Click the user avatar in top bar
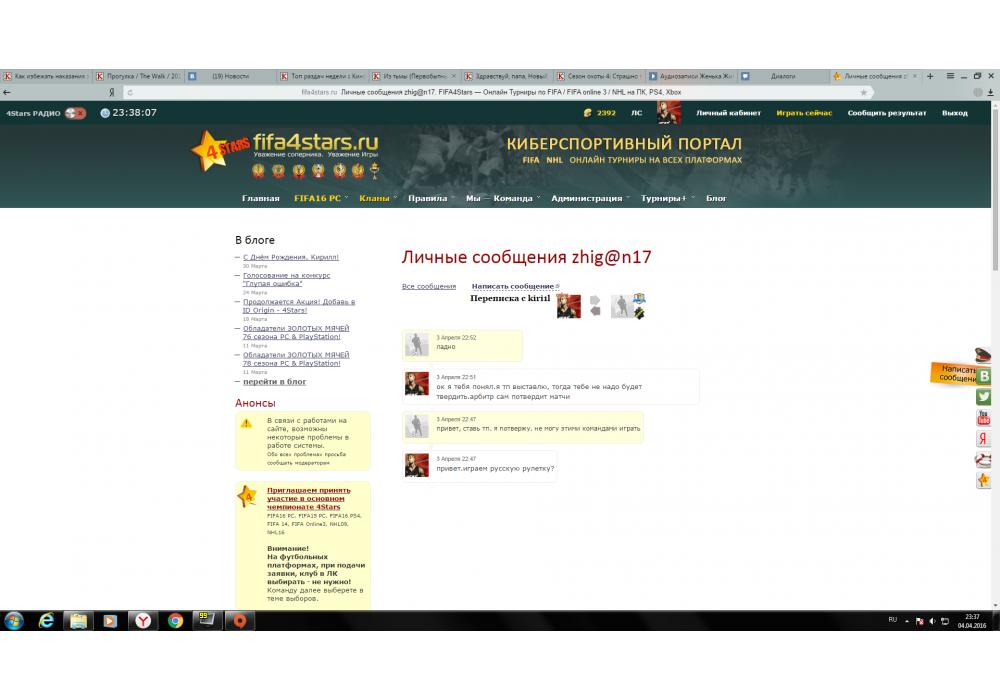This screenshot has width=1000, height=700. (x=668, y=113)
